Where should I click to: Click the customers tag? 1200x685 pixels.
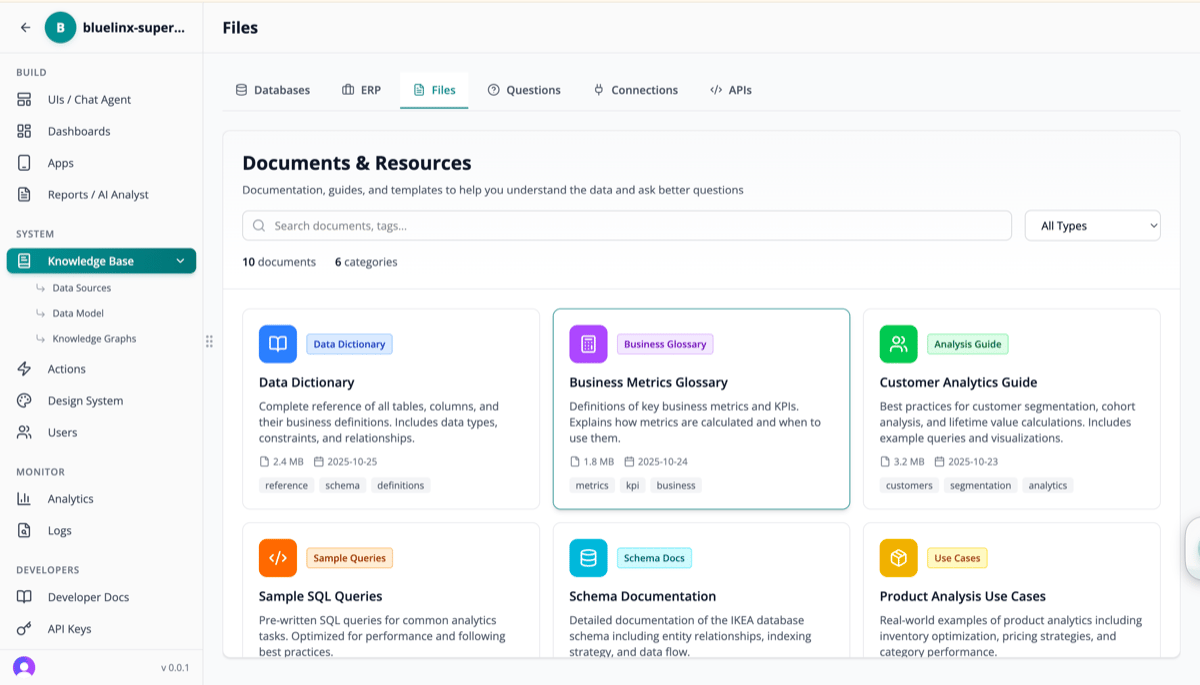[x=909, y=485]
